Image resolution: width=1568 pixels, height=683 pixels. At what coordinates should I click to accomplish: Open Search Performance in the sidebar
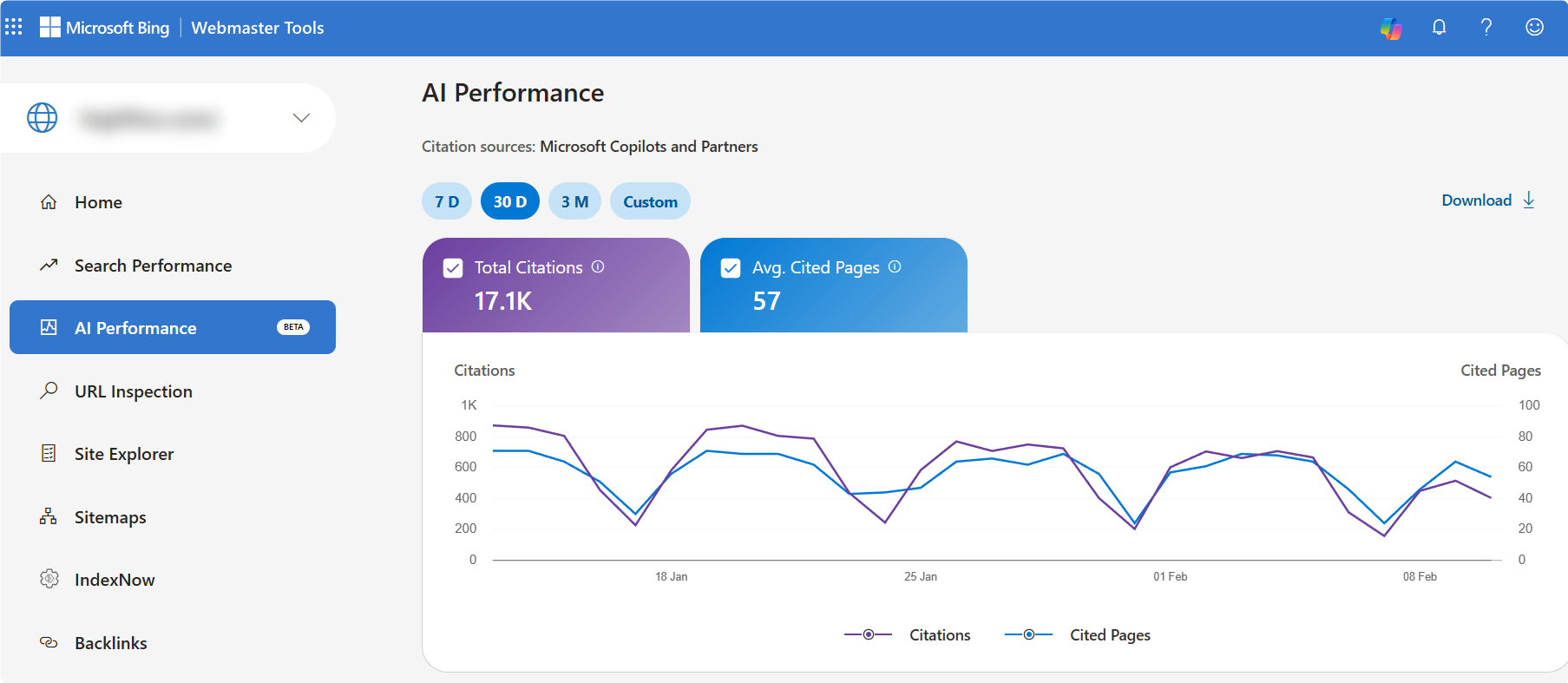[x=153, y=266]
